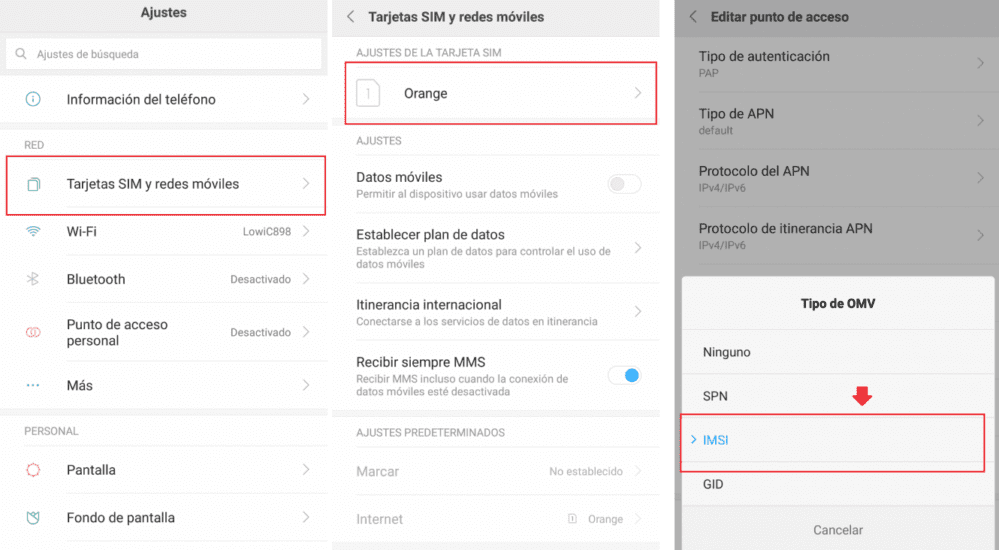Click the chevron on the Bluetooth row
This screenshot has height=550, width=999.
tap(306, 279)
